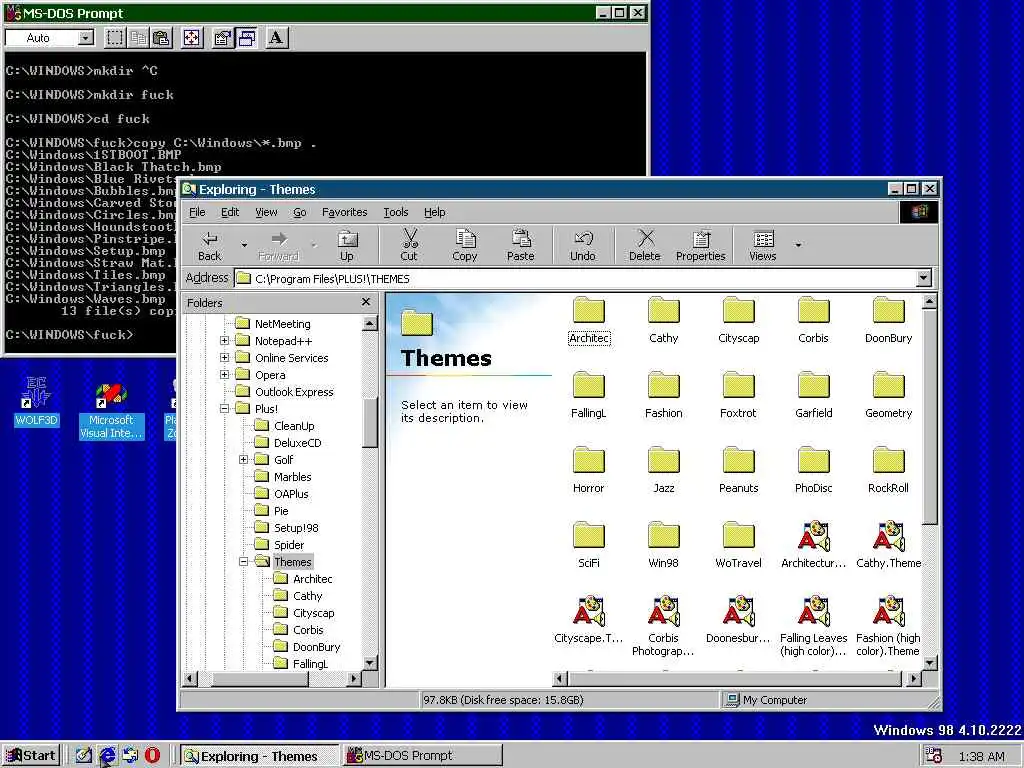
Task: Click the Back toolbar button in Explorer
Action: click(210, 246)
